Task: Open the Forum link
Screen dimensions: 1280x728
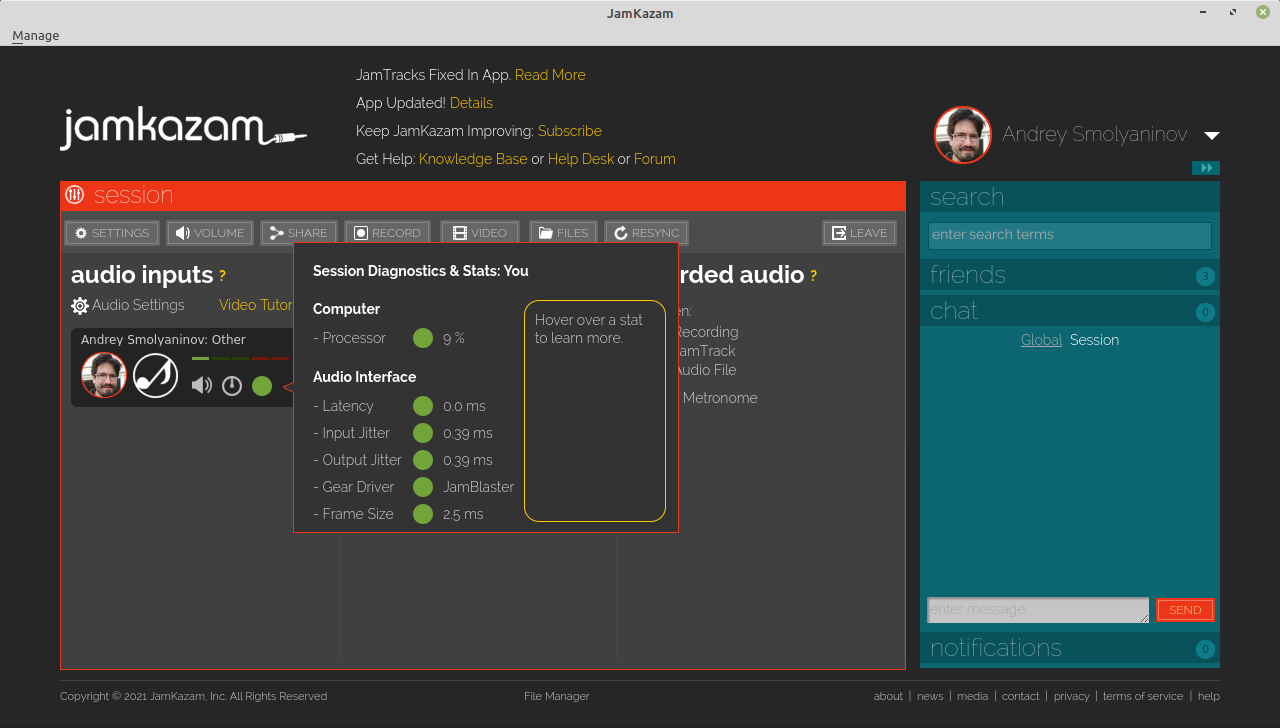Action: coord(655,159)
